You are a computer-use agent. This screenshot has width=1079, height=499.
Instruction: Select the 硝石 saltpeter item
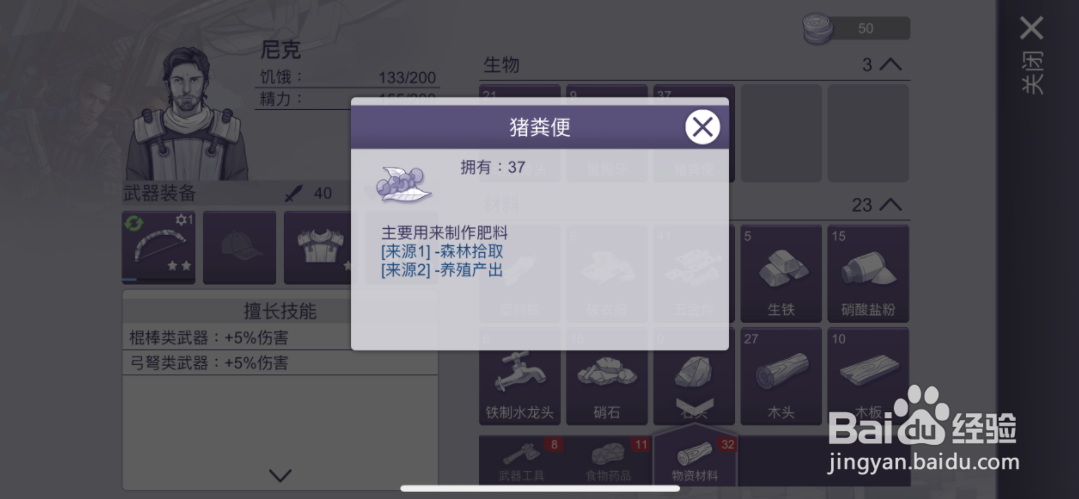(606, 376)
